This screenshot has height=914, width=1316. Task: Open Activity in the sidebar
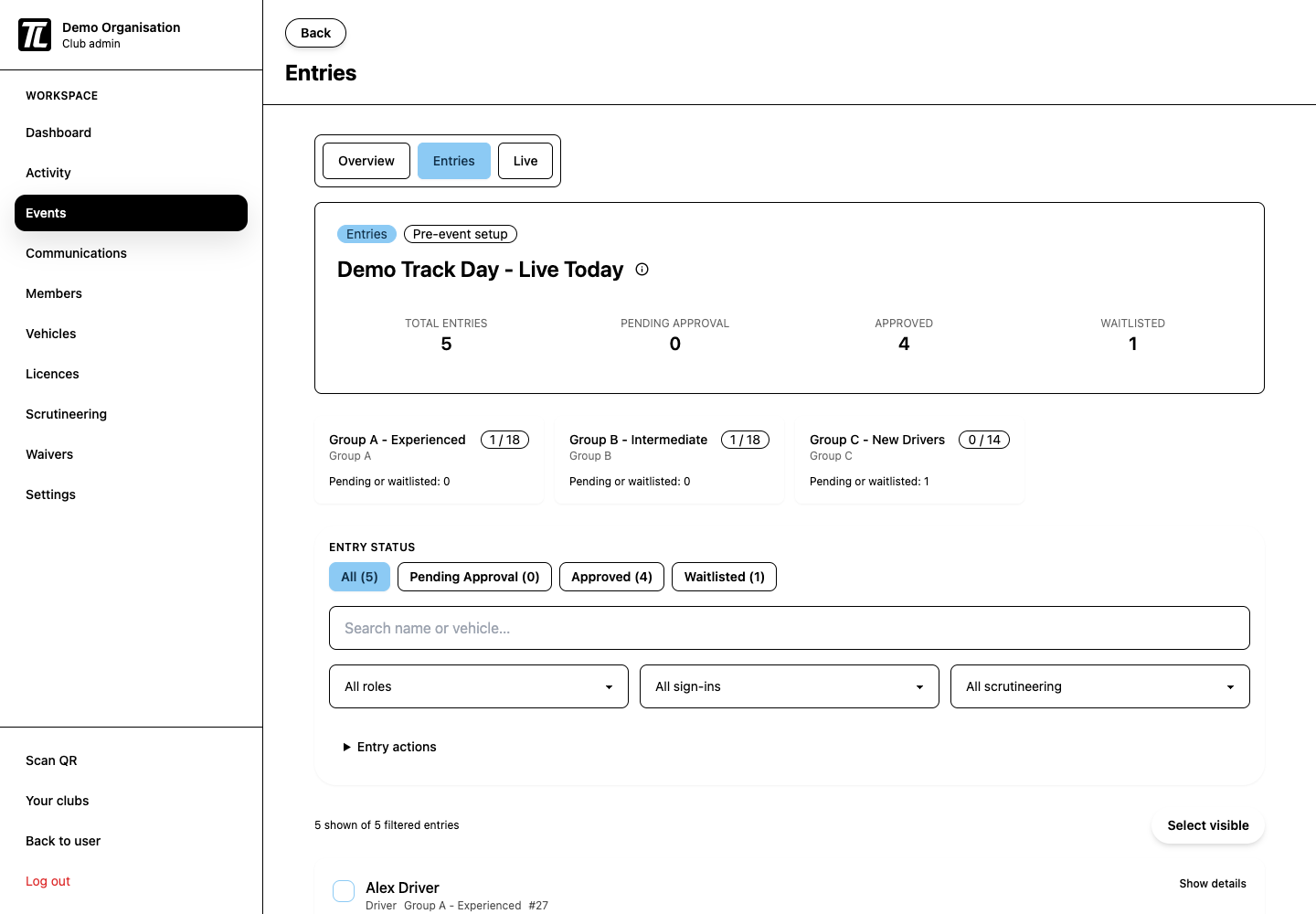(131, 173)
